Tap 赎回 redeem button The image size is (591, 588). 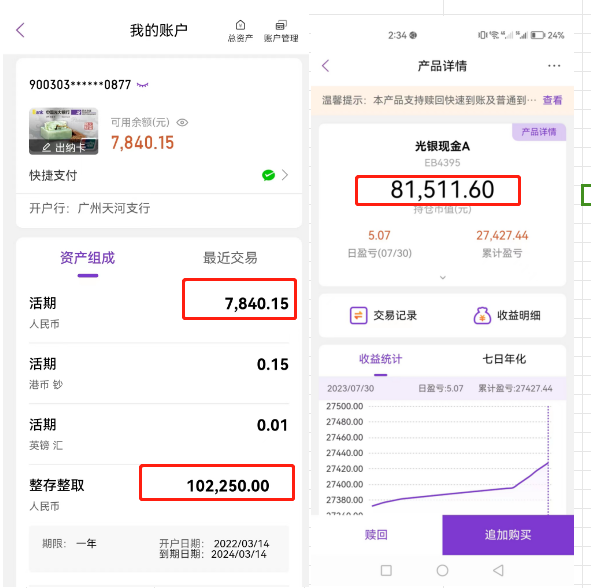click(376, 534)
